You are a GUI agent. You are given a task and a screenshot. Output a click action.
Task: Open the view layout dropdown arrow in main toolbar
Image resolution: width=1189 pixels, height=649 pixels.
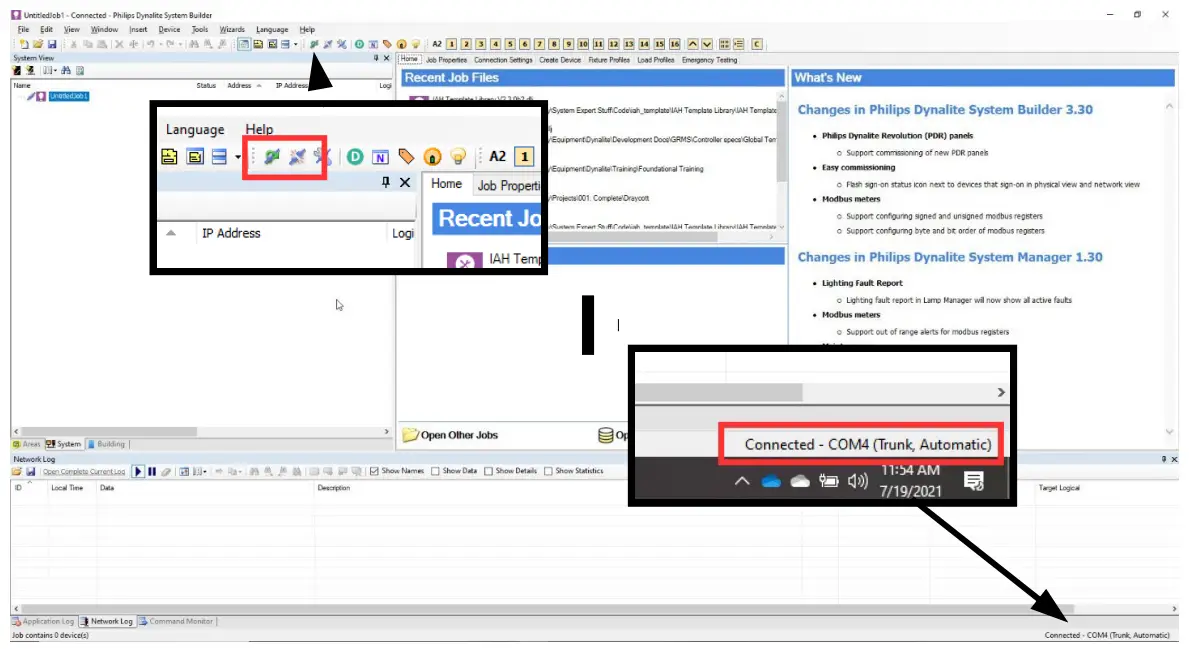coord(296,45)
